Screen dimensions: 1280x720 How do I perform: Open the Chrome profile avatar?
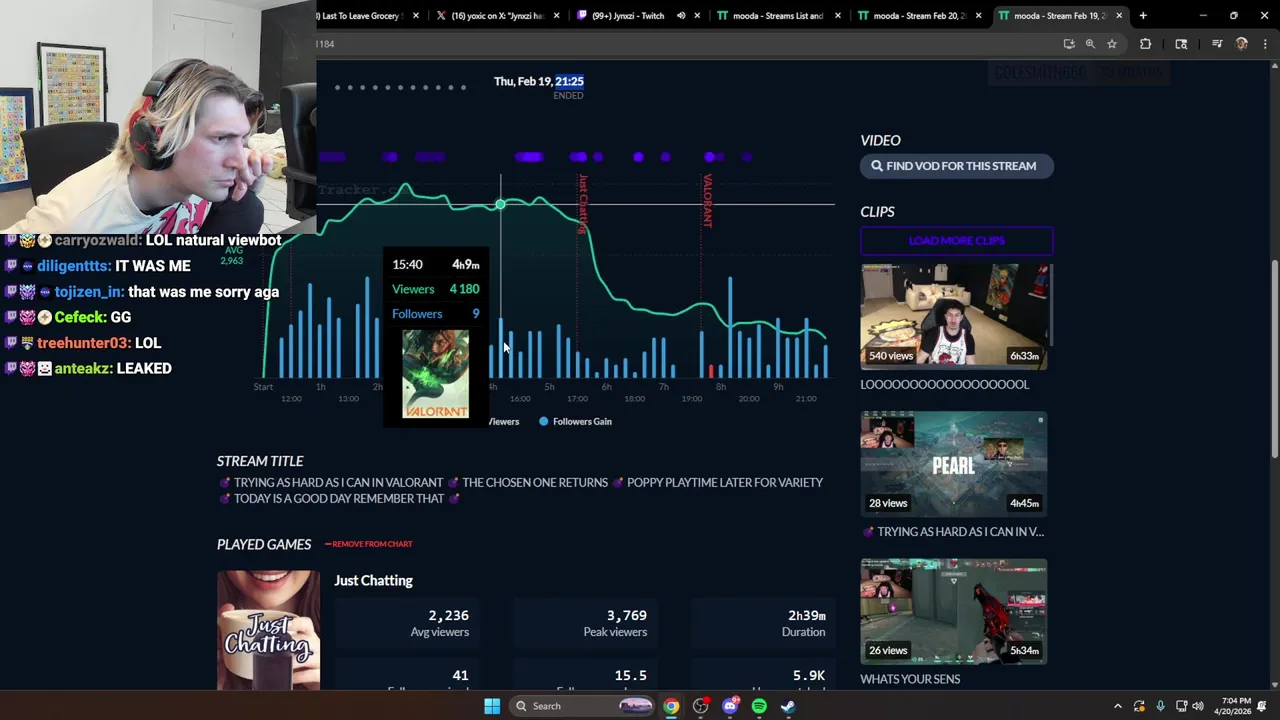click(1242, 44)
